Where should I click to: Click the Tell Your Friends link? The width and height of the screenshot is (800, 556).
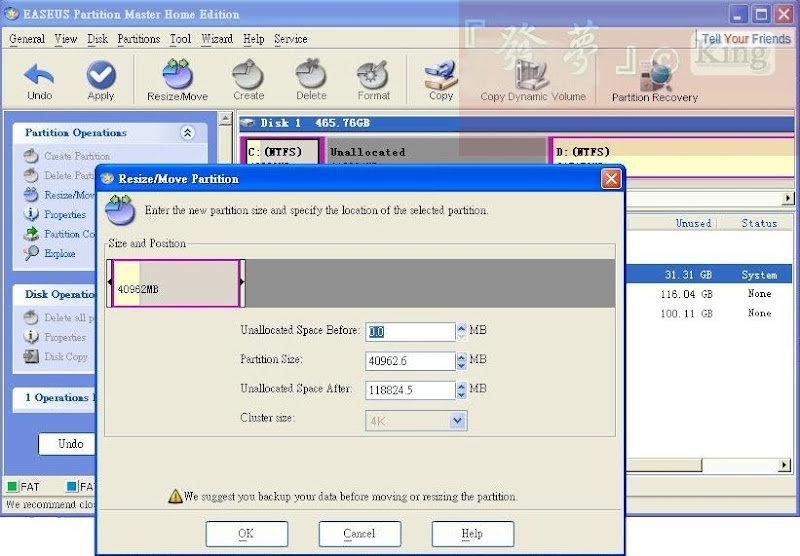coord(746,39)
